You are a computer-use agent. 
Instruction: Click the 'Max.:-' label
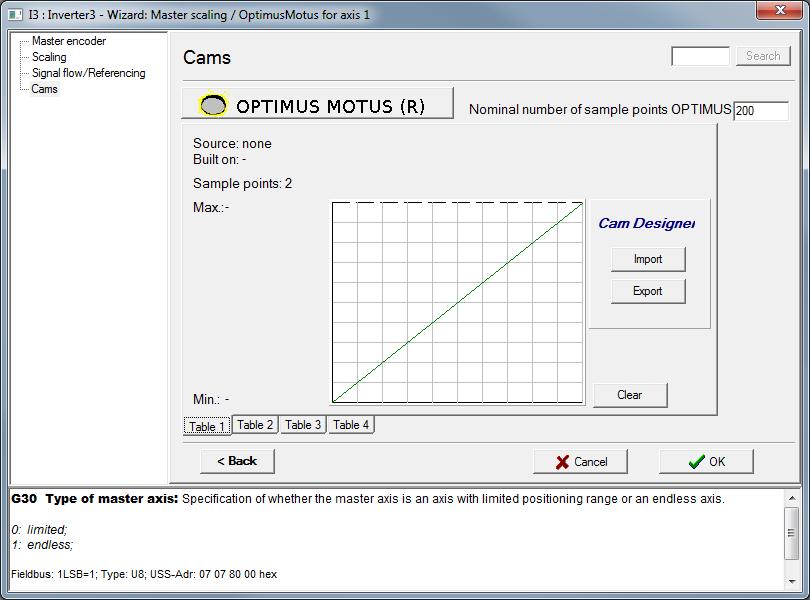[x=211, y=207]
